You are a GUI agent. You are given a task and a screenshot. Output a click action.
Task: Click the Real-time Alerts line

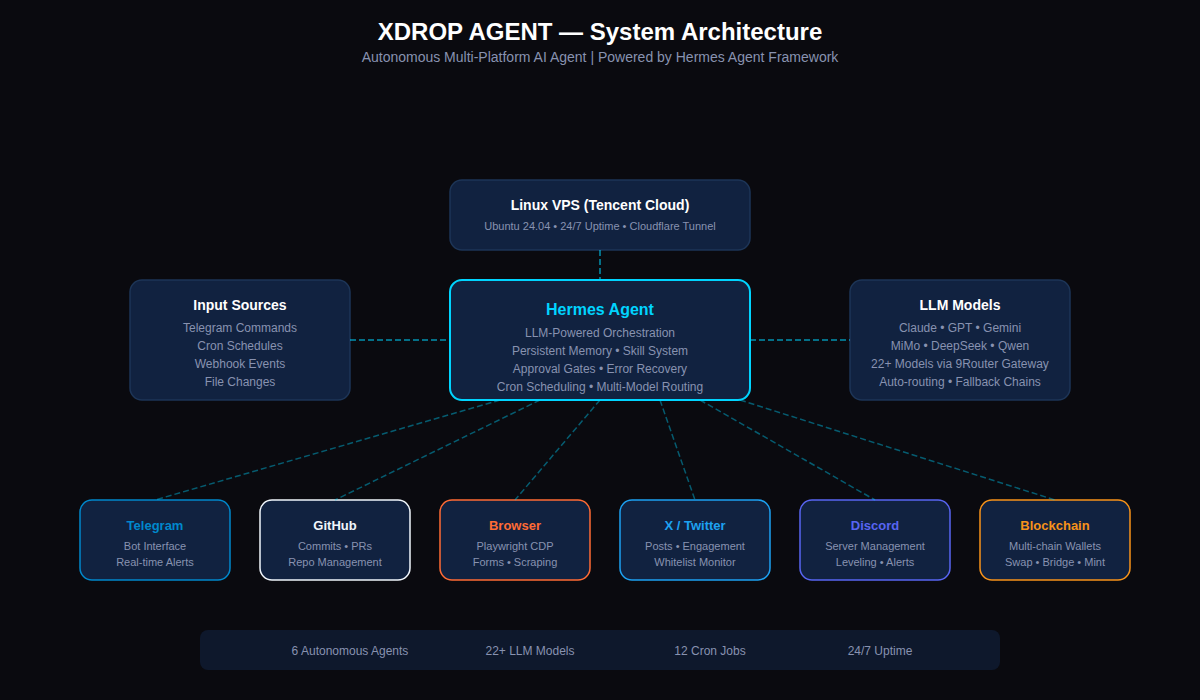tap(155, 562)
